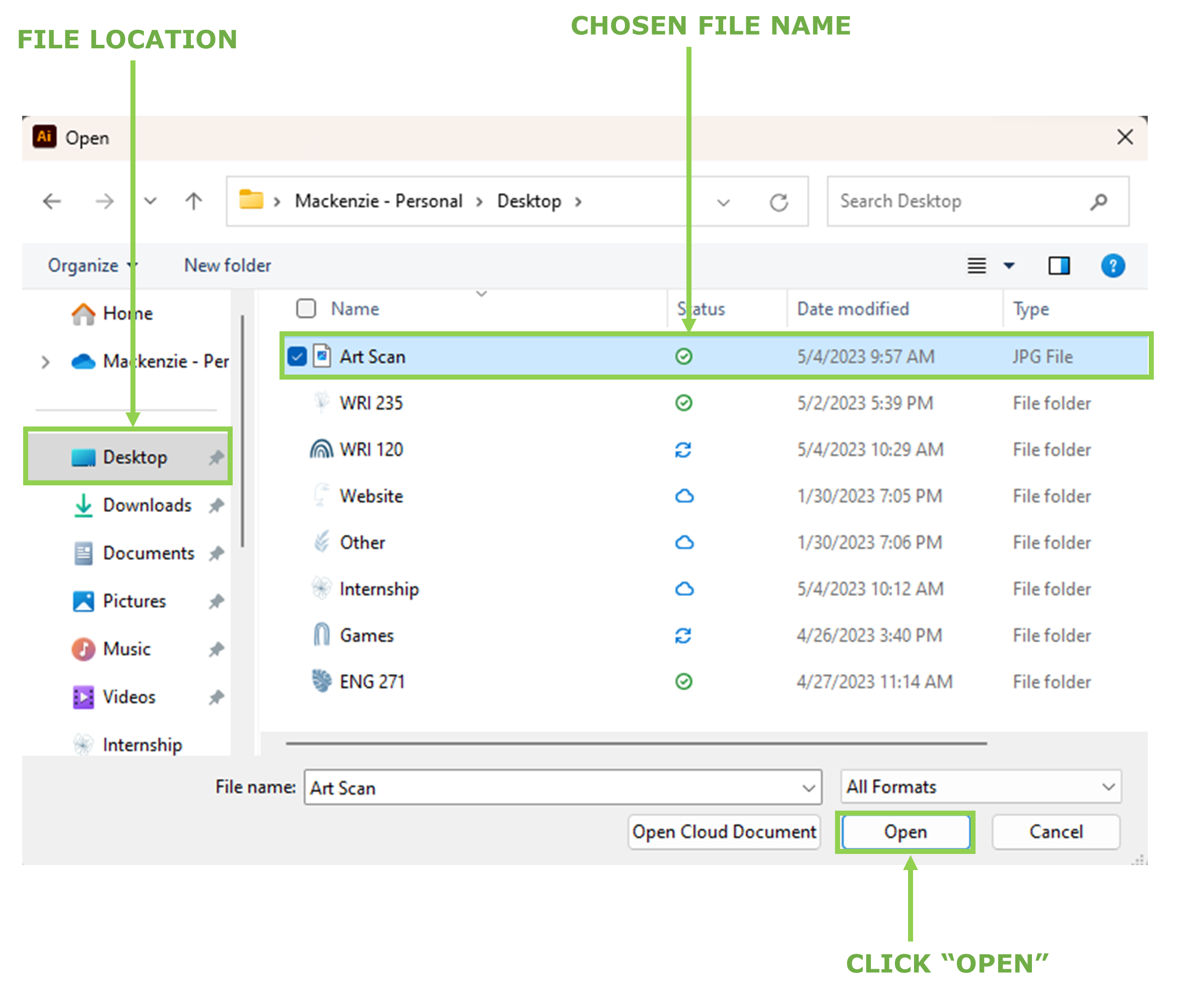Click the Open button

(906, 832)
